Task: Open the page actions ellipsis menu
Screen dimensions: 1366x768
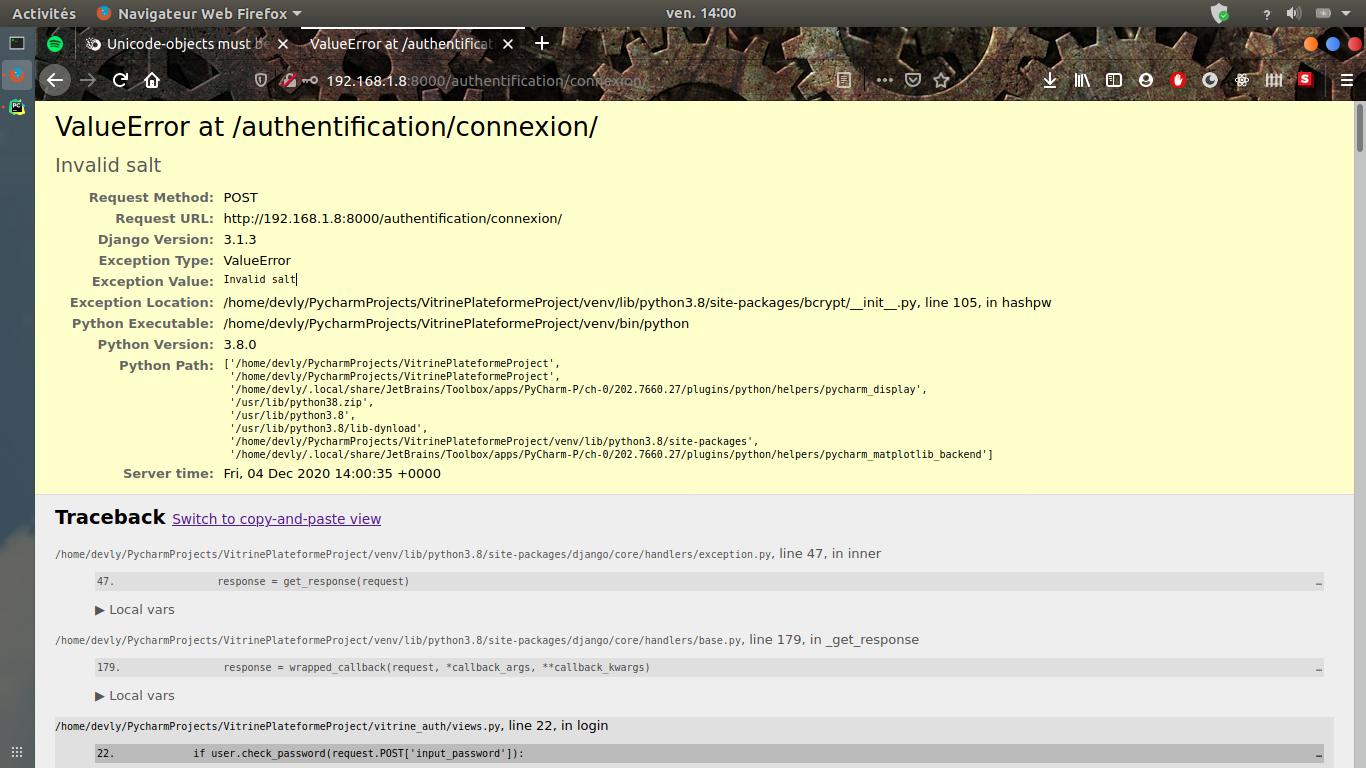Action: click(x=883, y=80)
